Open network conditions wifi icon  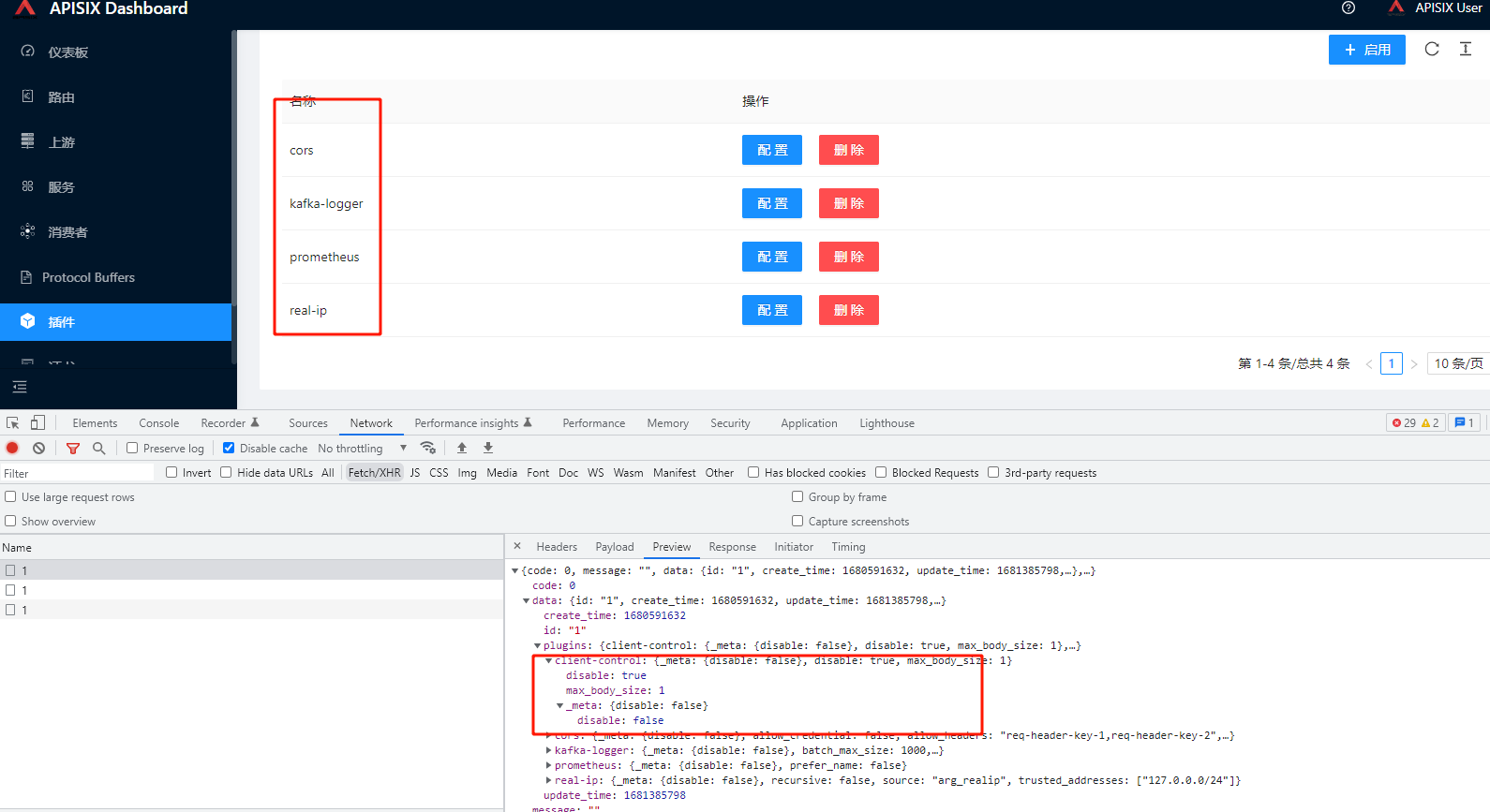[x=428, y=448]
